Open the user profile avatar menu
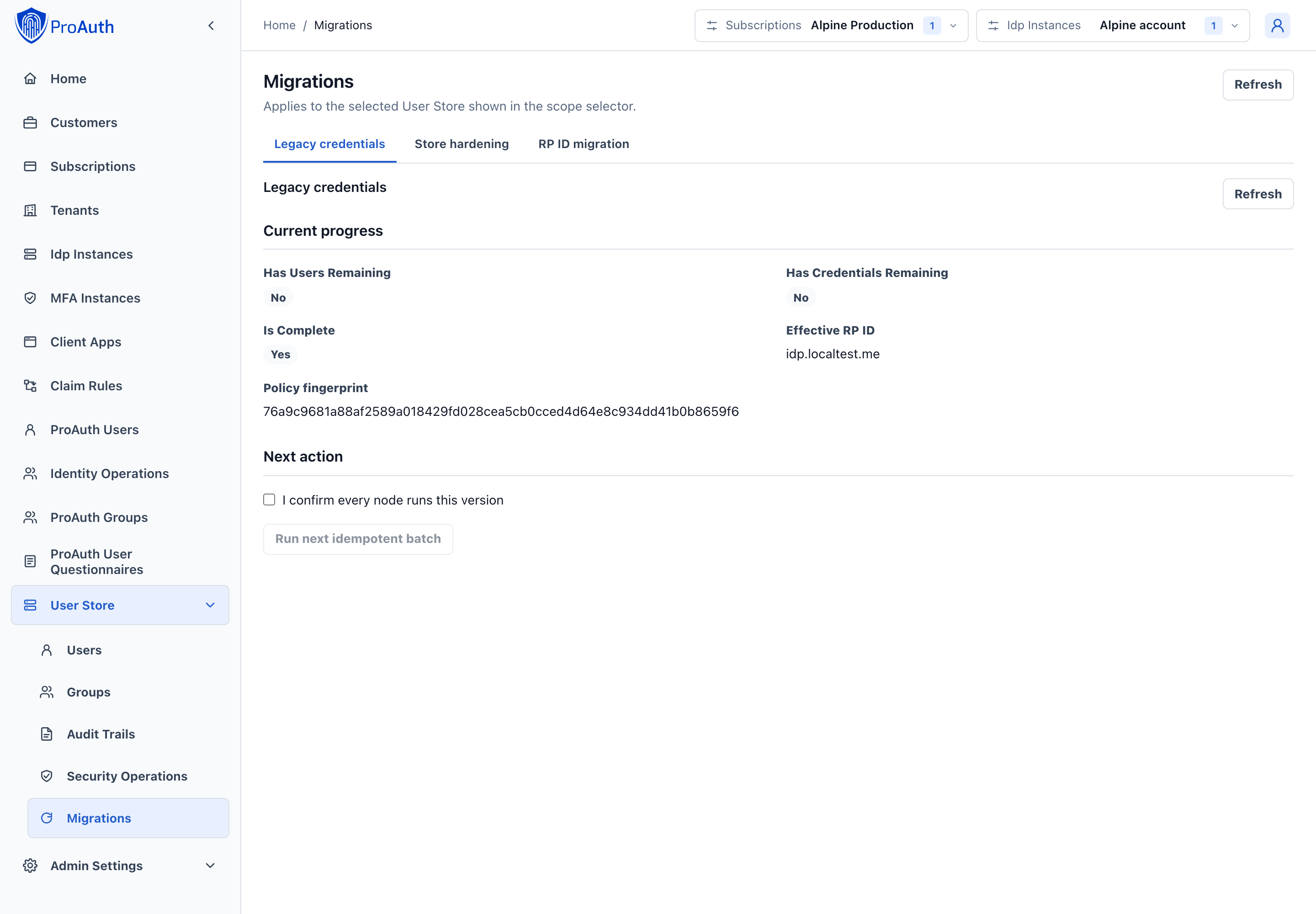The image size is (1316, 914). (x=1277, y=26)
